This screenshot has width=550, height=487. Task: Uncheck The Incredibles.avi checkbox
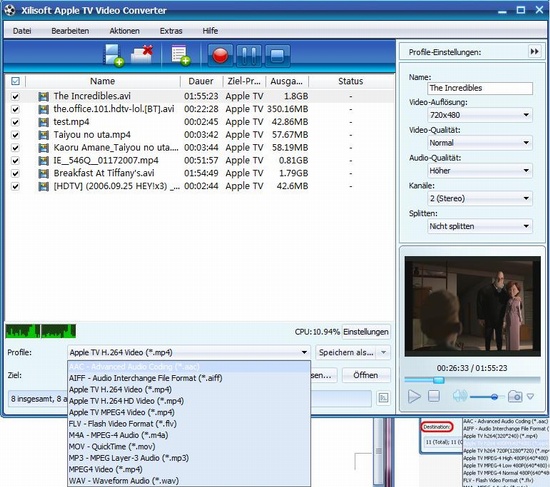(x=15, y=96)
